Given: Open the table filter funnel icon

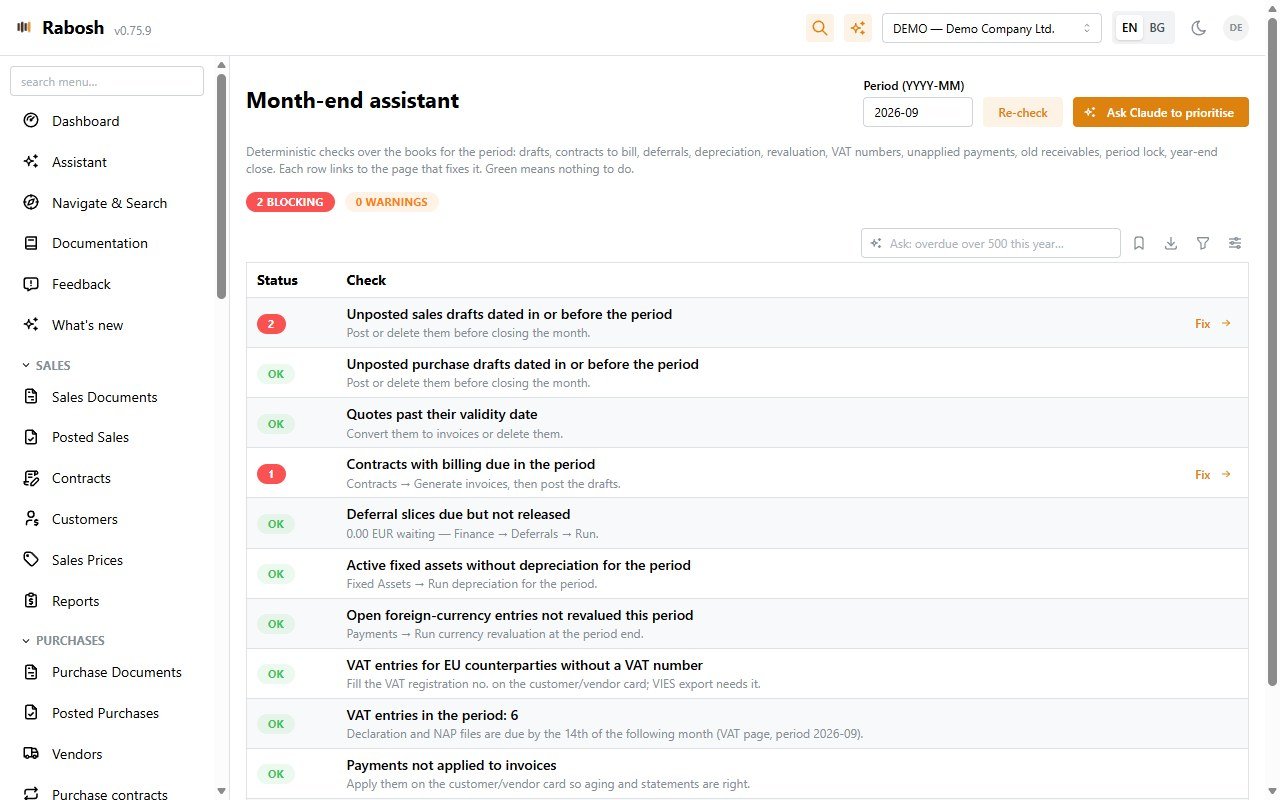Looking at the screenshot, I should [1203, 243].
